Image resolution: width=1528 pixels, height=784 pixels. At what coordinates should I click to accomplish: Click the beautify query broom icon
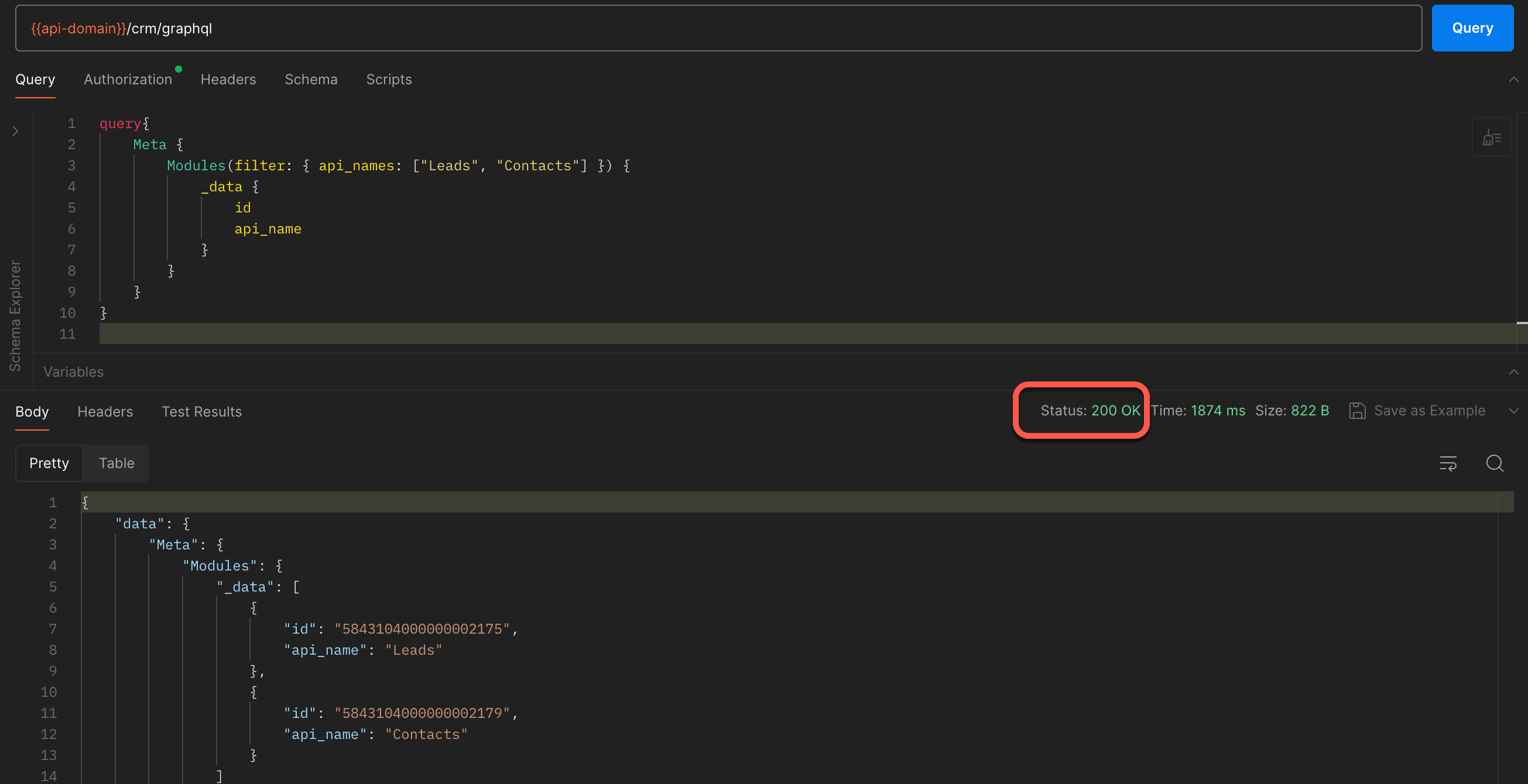pos(1491,138)
